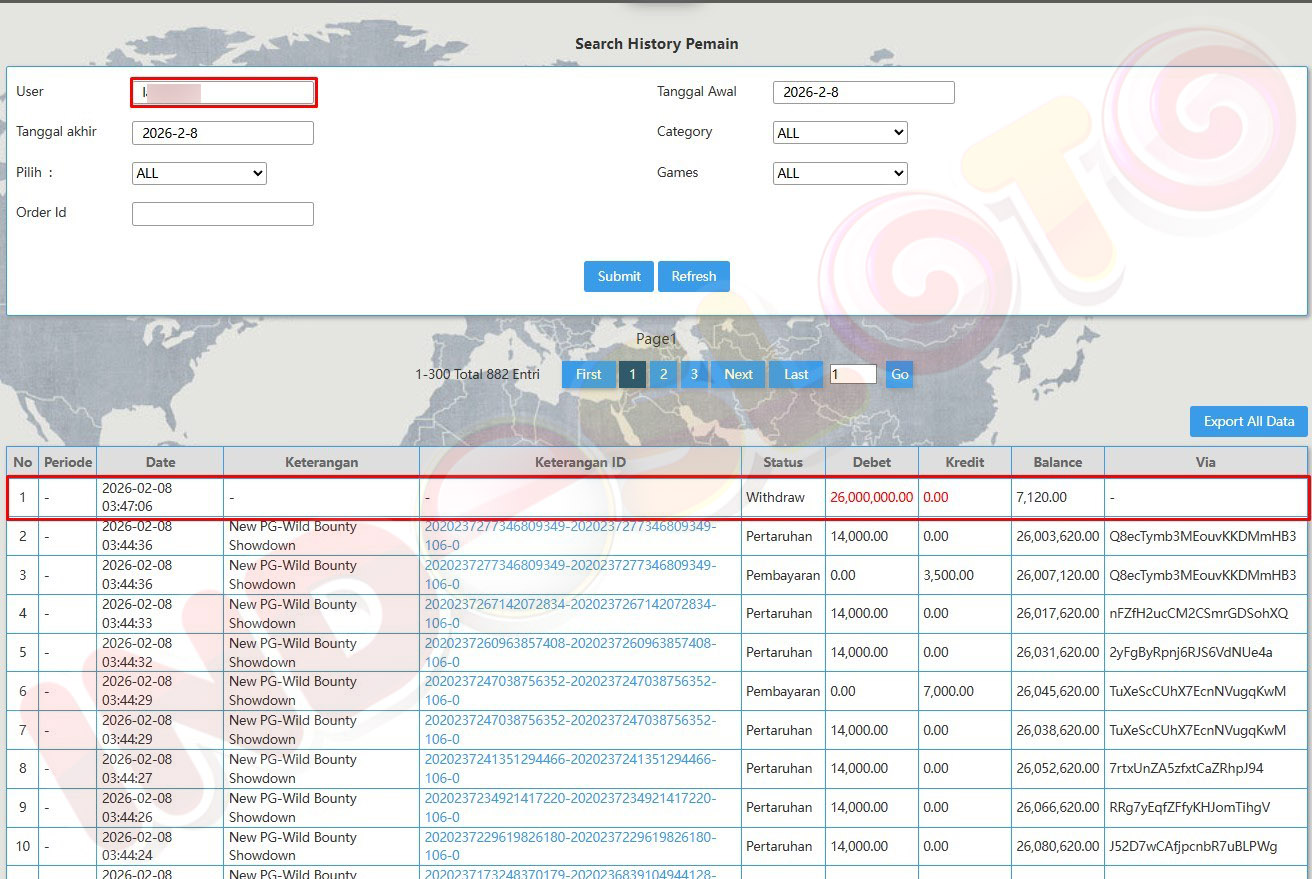Select page 2 in pagination
The image size is (1312, 879).
coord(662,374)
